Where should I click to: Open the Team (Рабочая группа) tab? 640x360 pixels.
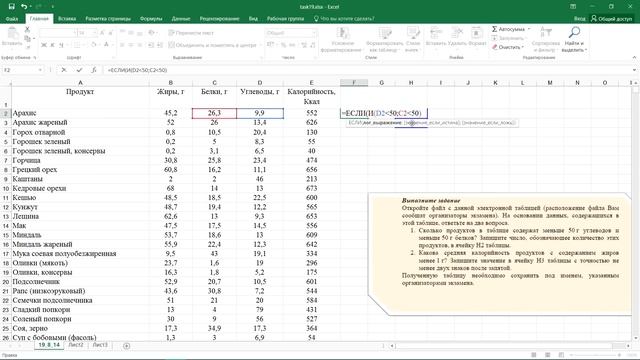(x=285, y=19)
